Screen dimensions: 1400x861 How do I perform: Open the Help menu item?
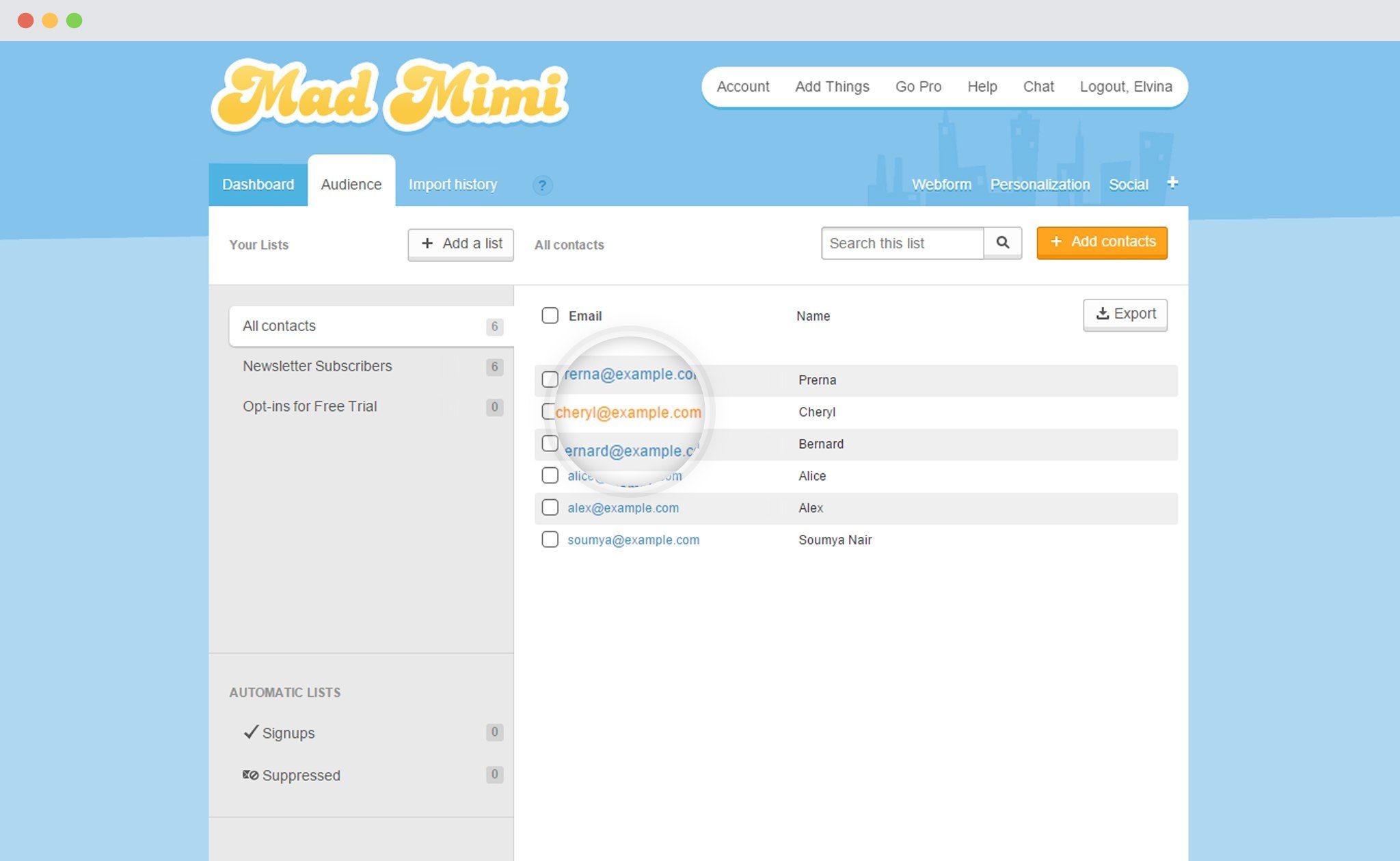[982, 87]
